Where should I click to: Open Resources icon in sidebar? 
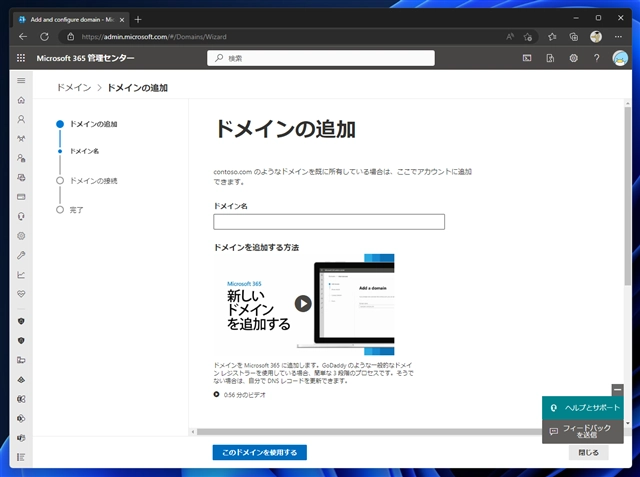point(21,177)
